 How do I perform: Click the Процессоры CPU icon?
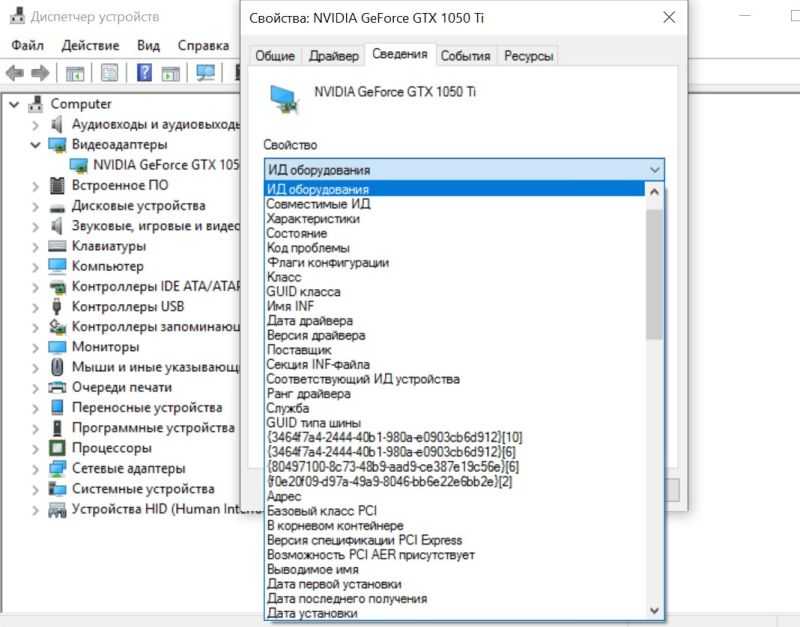point(57,448)
